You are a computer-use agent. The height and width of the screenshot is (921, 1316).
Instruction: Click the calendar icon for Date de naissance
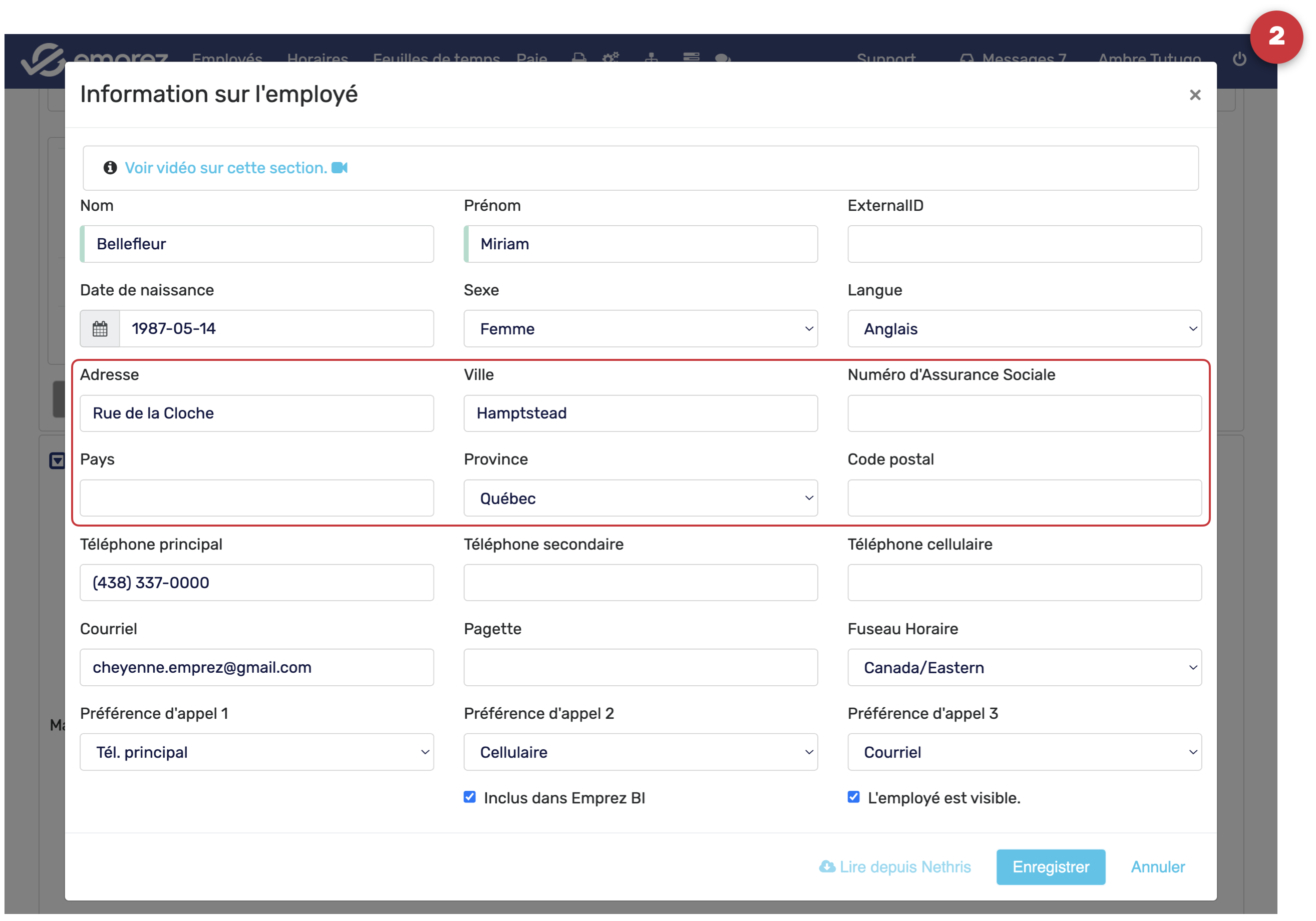coord(100,329)
